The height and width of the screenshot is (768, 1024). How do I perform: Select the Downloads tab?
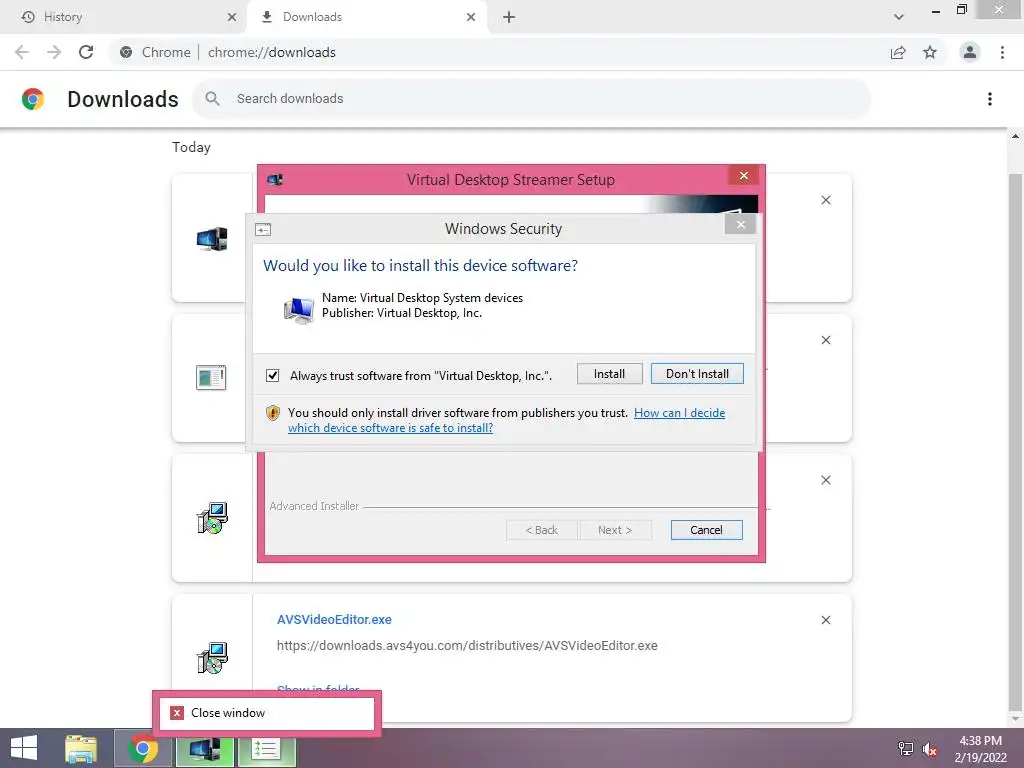coord(366,17)
